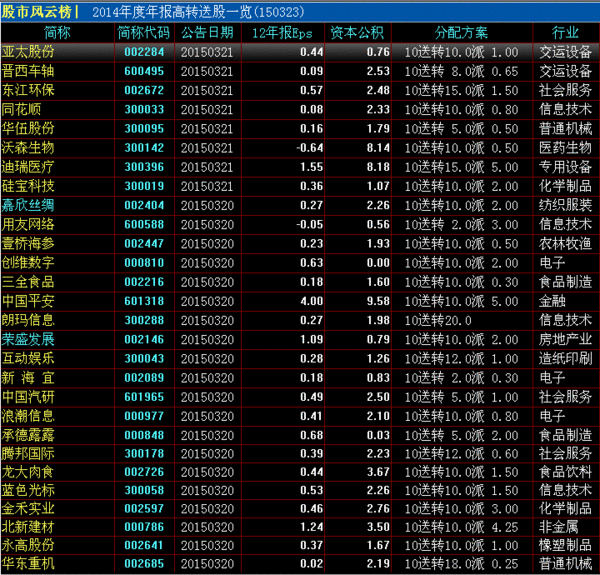The height and width of the screenshot is (575, 600).
Task: Click stock code 300033
Action: [144, 109]
